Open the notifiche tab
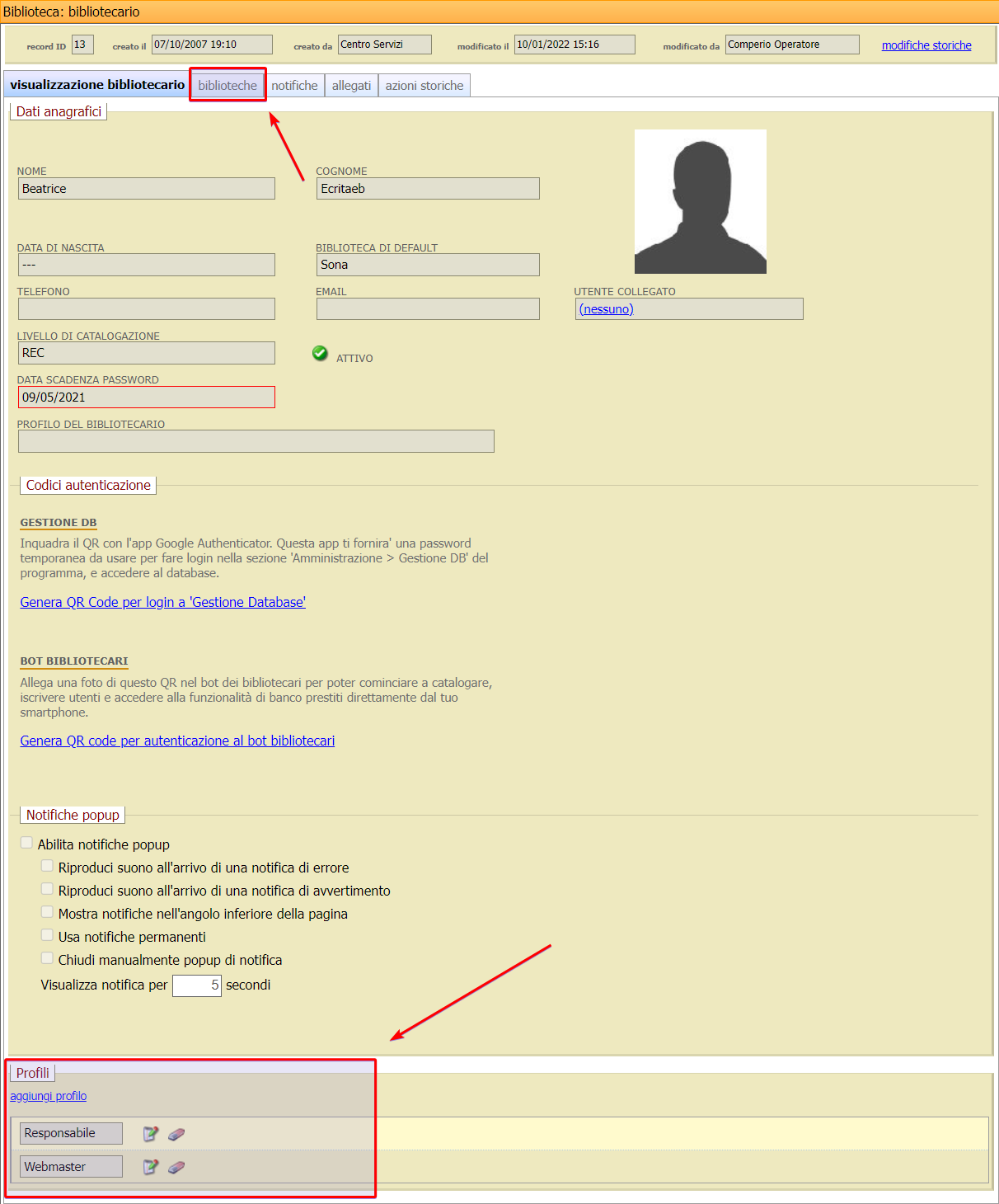The image size is (999, 1204). coord(294,86)
